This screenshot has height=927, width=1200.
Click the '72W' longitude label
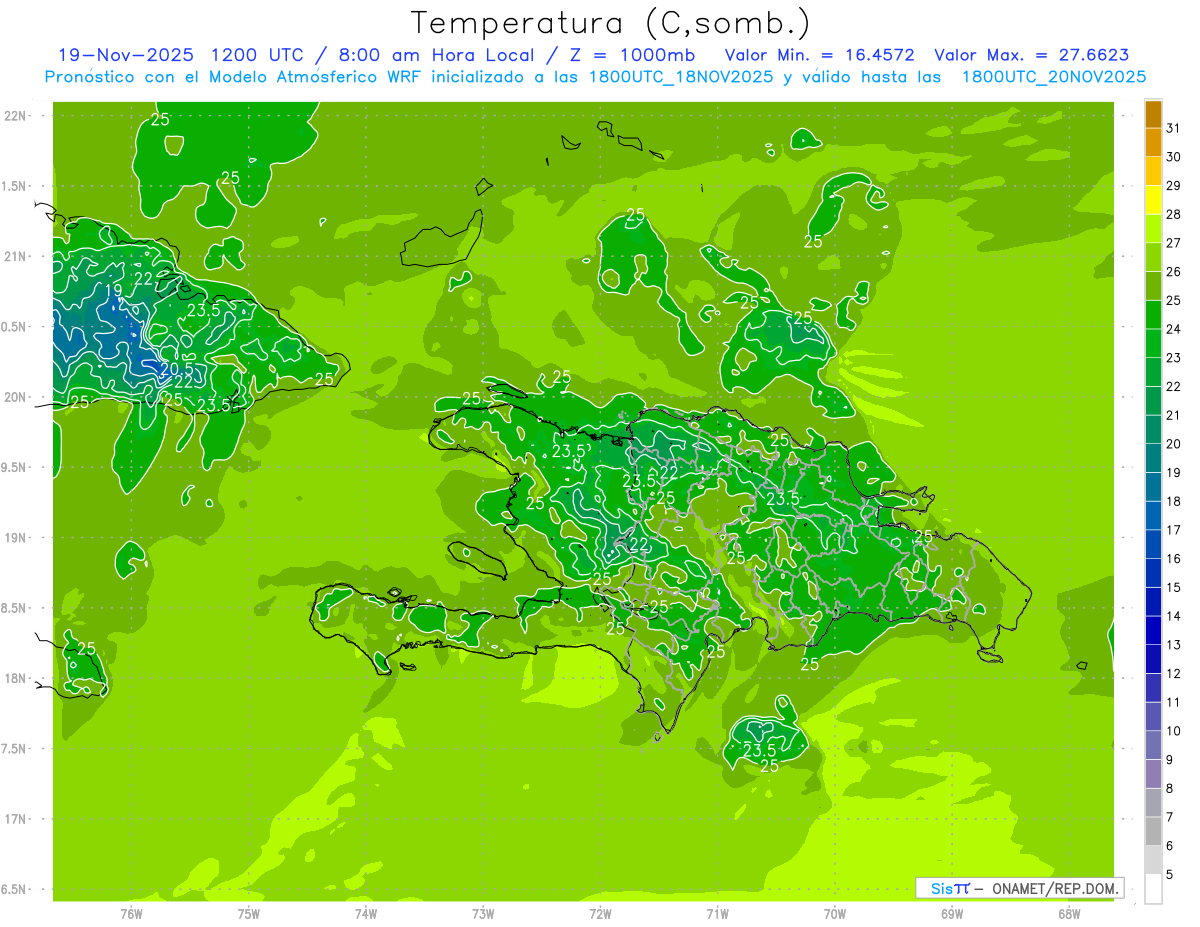point(600,913)
